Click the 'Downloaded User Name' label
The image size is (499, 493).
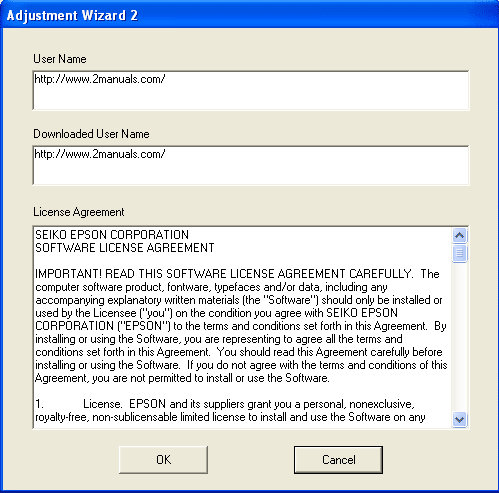pyautogui.click(x=91, y=134)
